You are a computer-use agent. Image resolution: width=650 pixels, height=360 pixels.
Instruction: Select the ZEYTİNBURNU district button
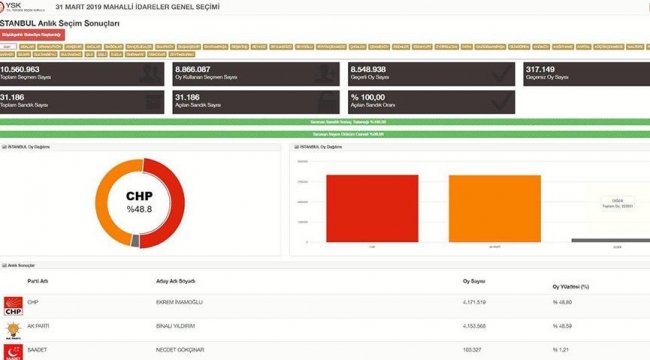(182, 54)
